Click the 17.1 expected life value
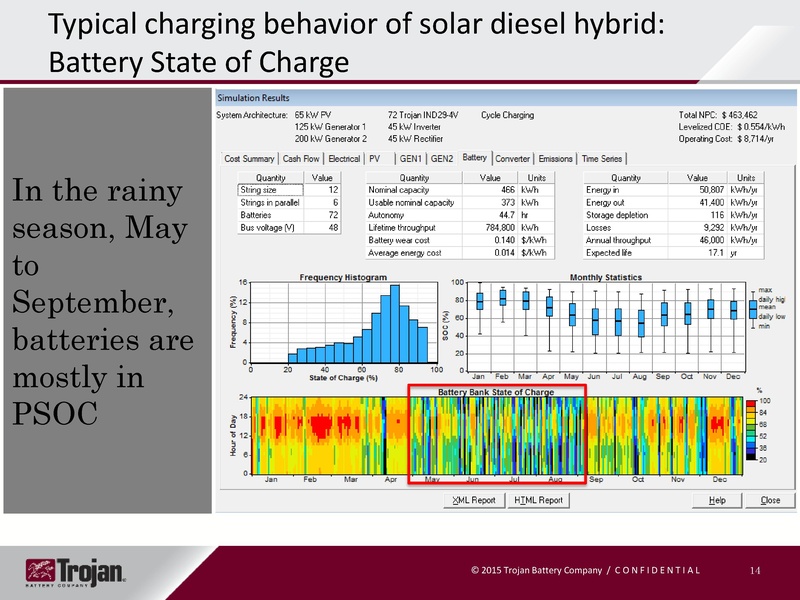Screen dimensions: 800x600 click(716, 253)
